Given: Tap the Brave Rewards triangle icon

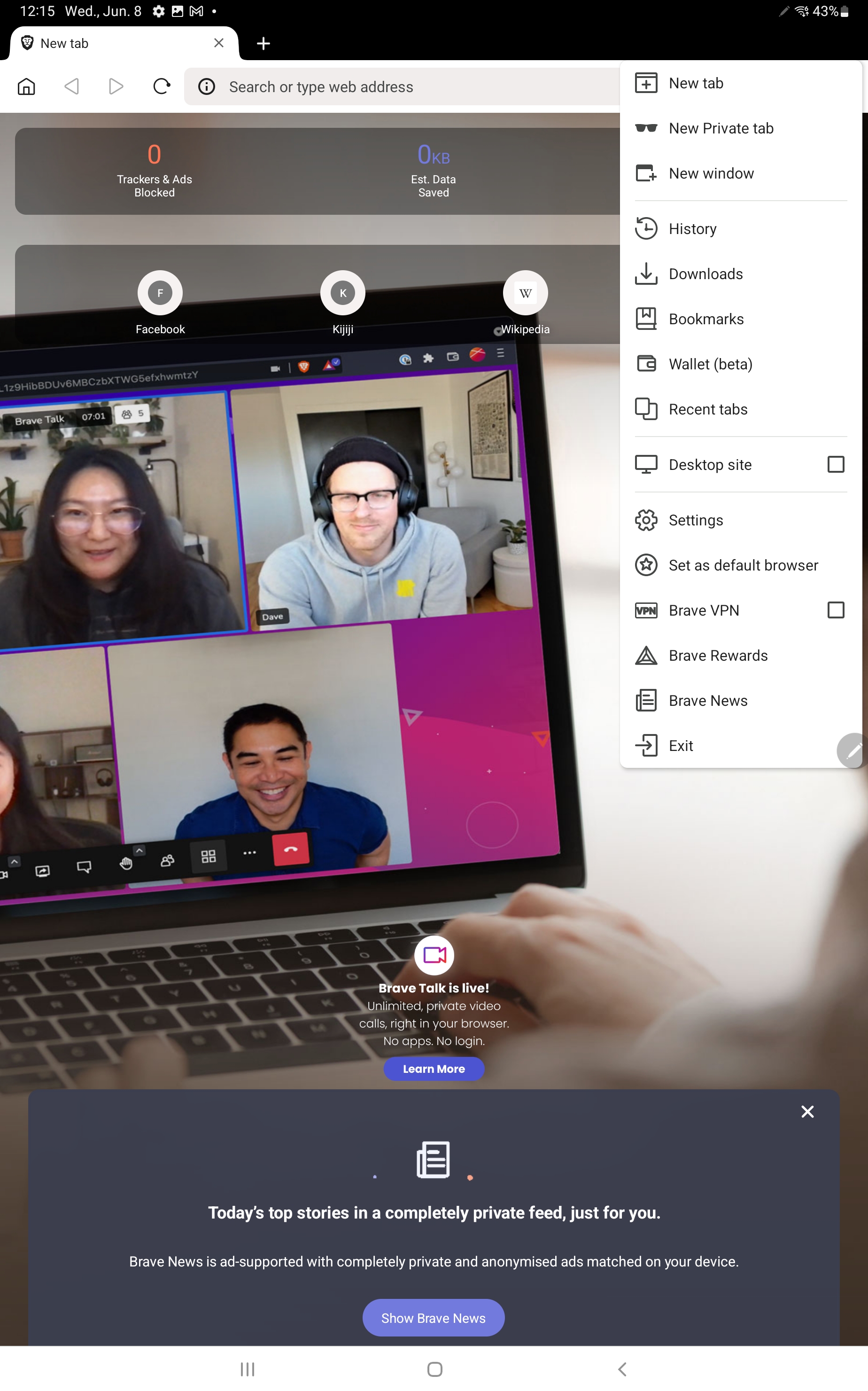Looking at the screenshot, I should (646, 656).
